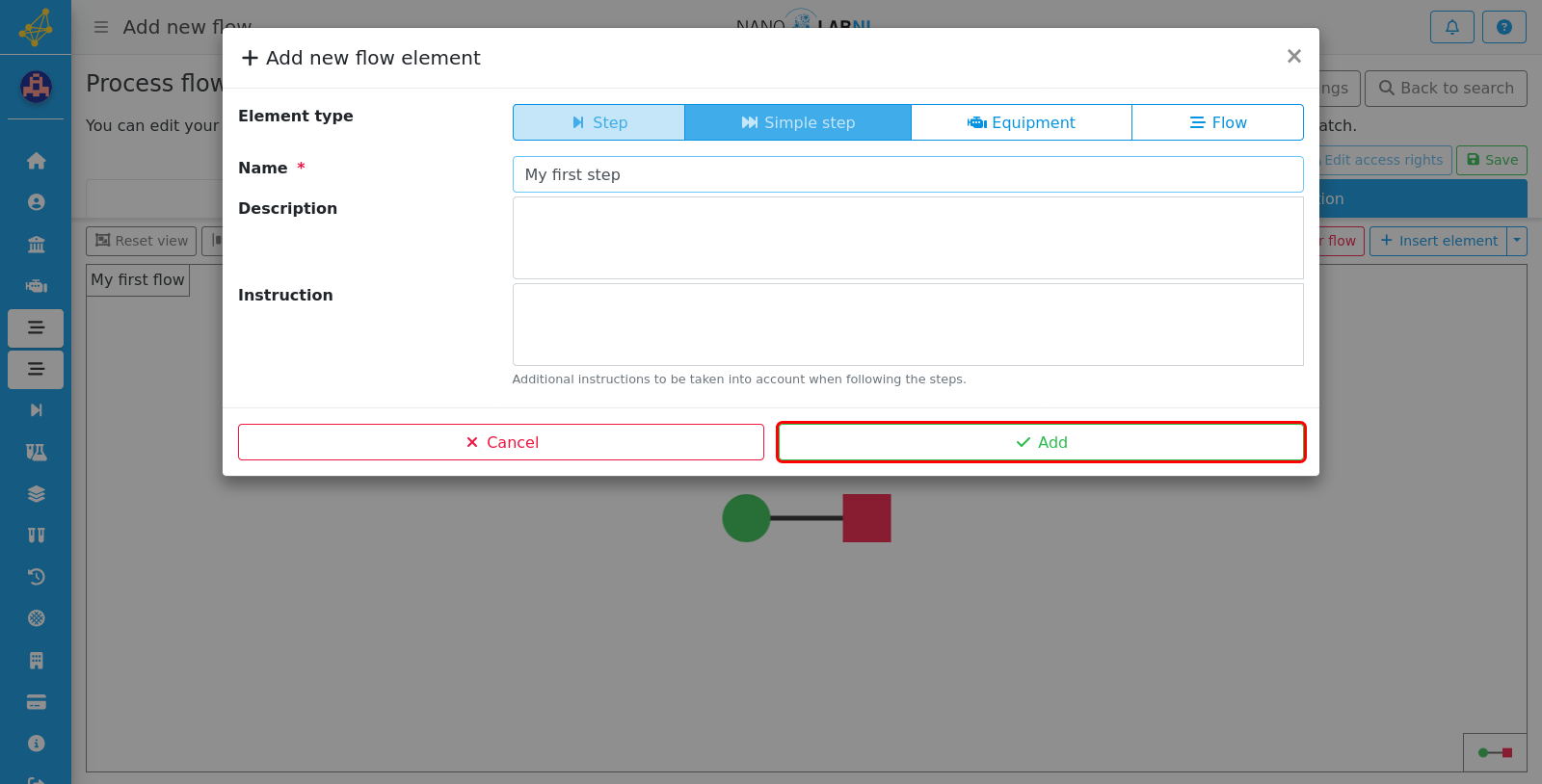
Task: Click the flow minimap thumbnail
Action: tap(1495, 752)
